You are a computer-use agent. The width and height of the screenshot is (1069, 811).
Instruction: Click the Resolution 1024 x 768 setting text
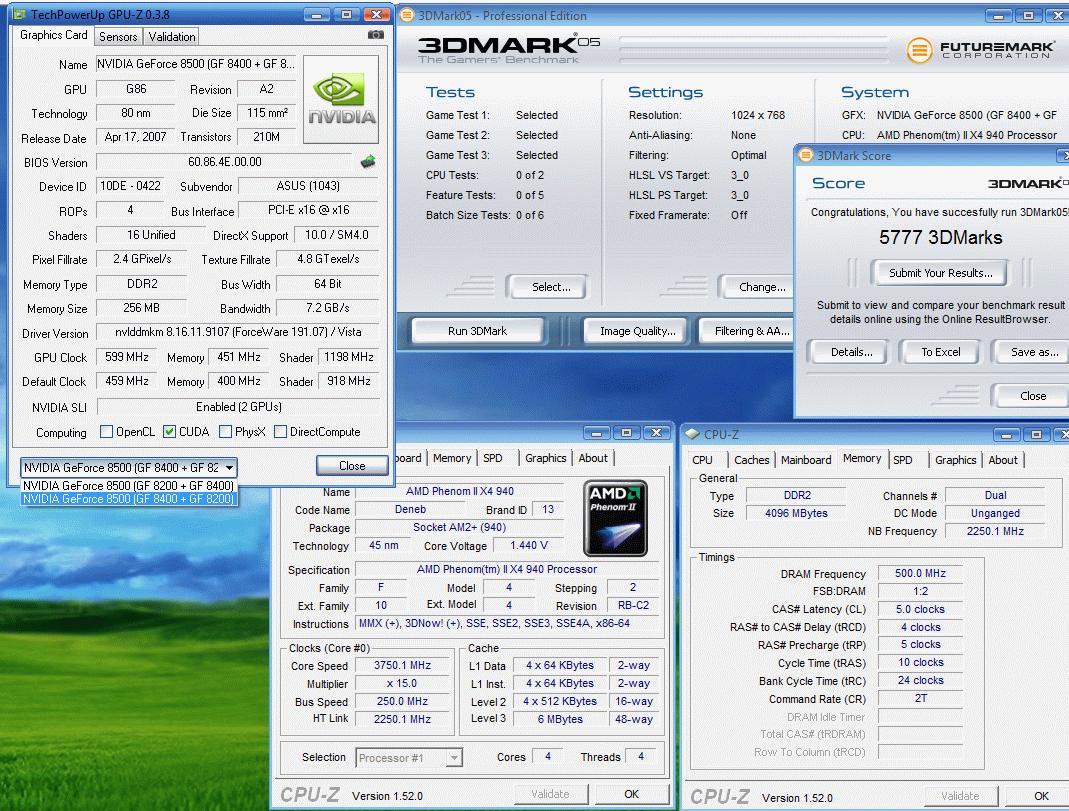click(x=757, y=115)
